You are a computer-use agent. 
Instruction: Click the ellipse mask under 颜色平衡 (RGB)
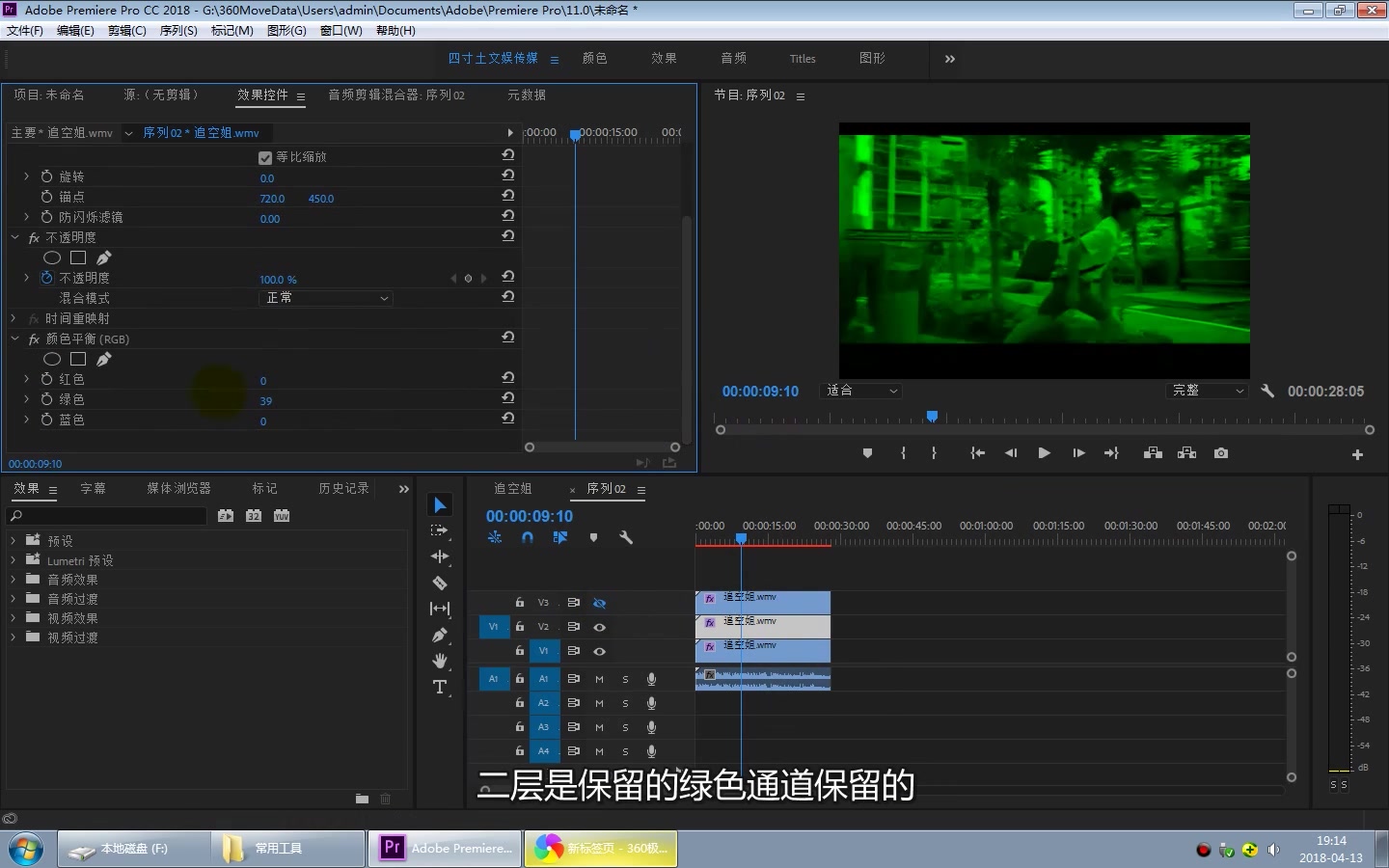pyautogui.click(x=52, y=359)
